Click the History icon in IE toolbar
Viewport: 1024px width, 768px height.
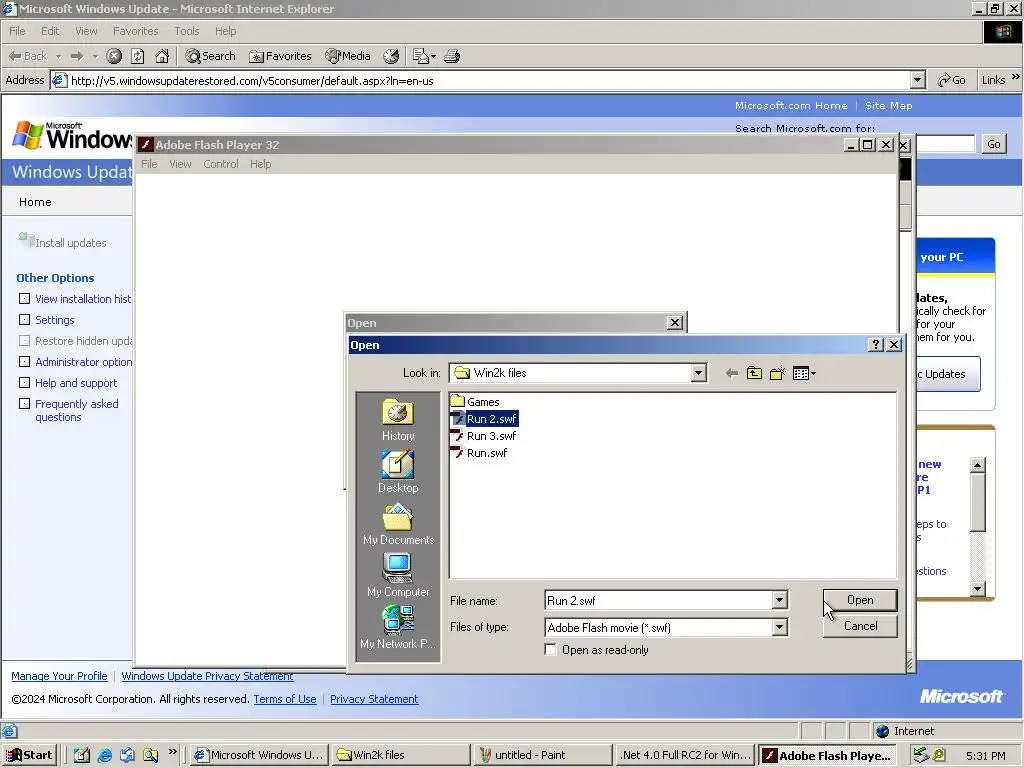coord(391,56)
